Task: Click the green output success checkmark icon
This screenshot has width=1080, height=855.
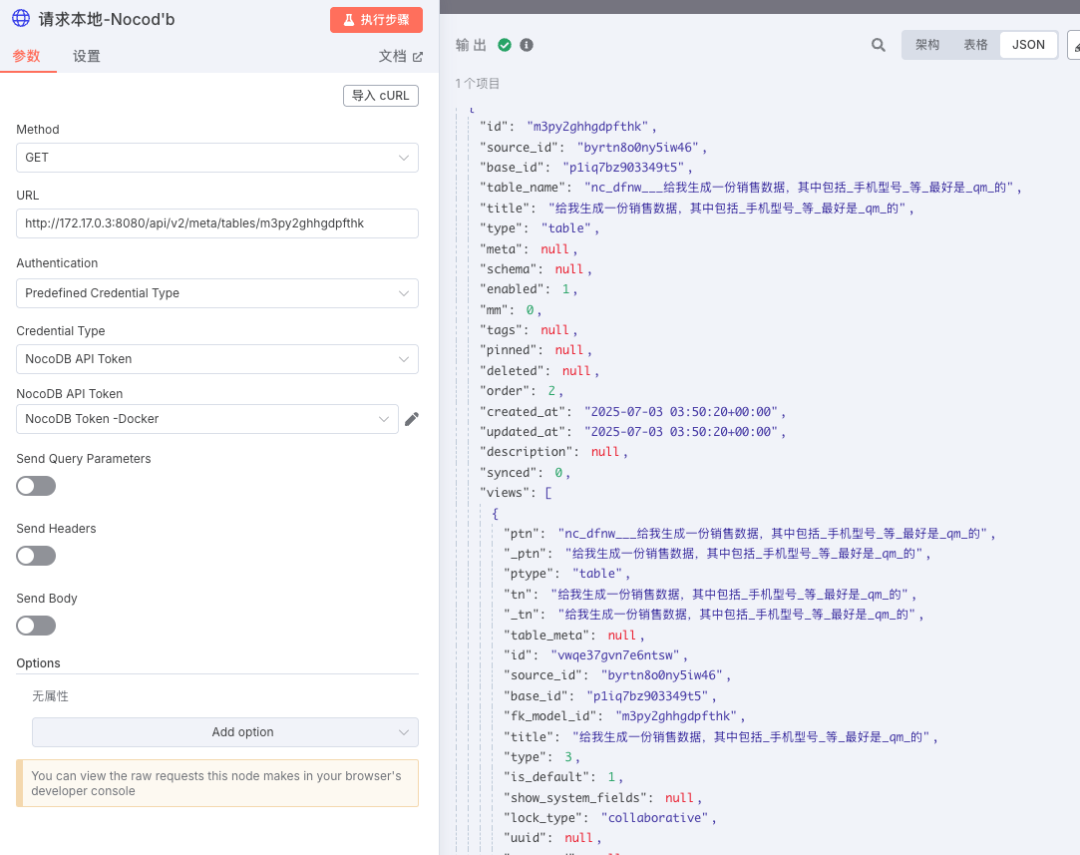Action: (x=505, y=45)
